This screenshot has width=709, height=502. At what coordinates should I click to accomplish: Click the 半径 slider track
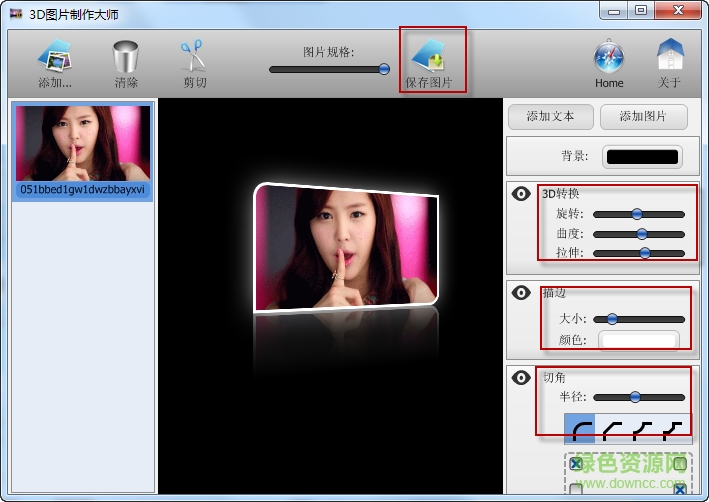click(638, 398)
